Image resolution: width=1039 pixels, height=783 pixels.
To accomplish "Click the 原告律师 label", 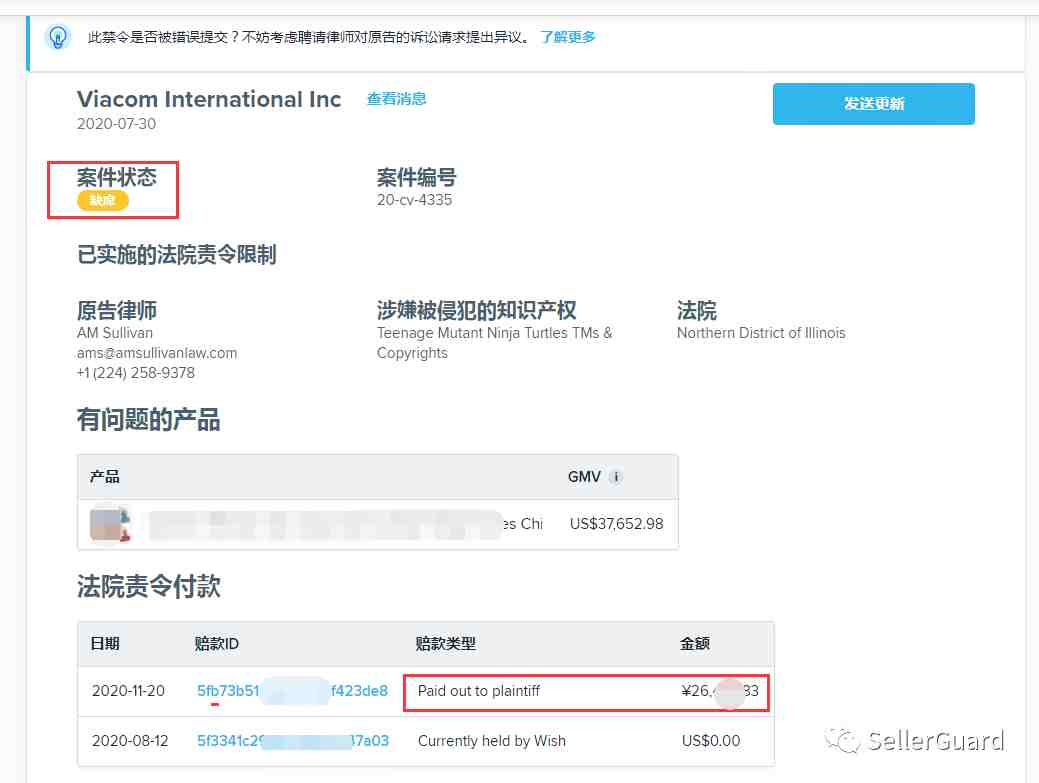I will click(x=117, y=310).
